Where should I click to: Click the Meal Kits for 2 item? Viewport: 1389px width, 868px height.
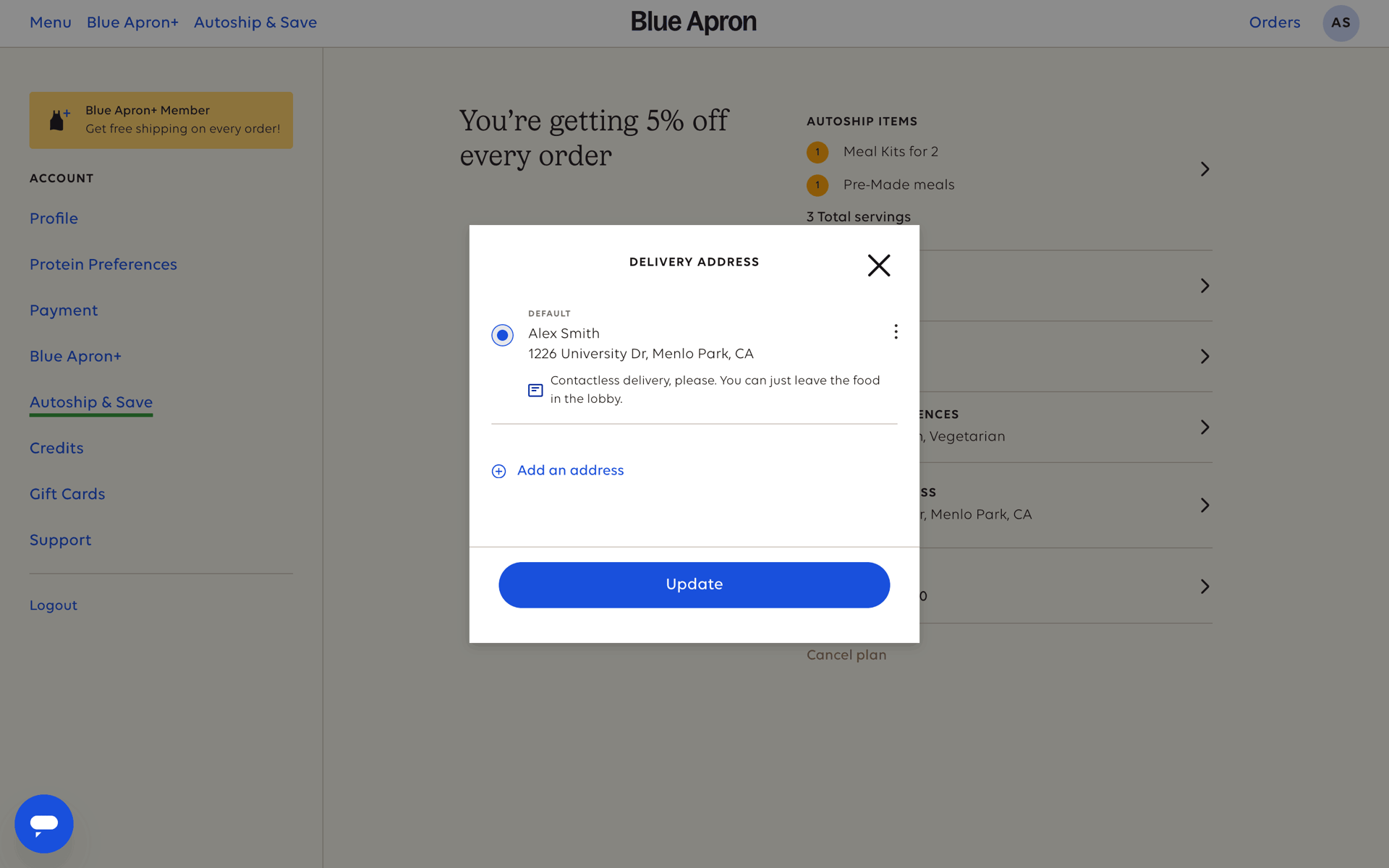point(891,152)
